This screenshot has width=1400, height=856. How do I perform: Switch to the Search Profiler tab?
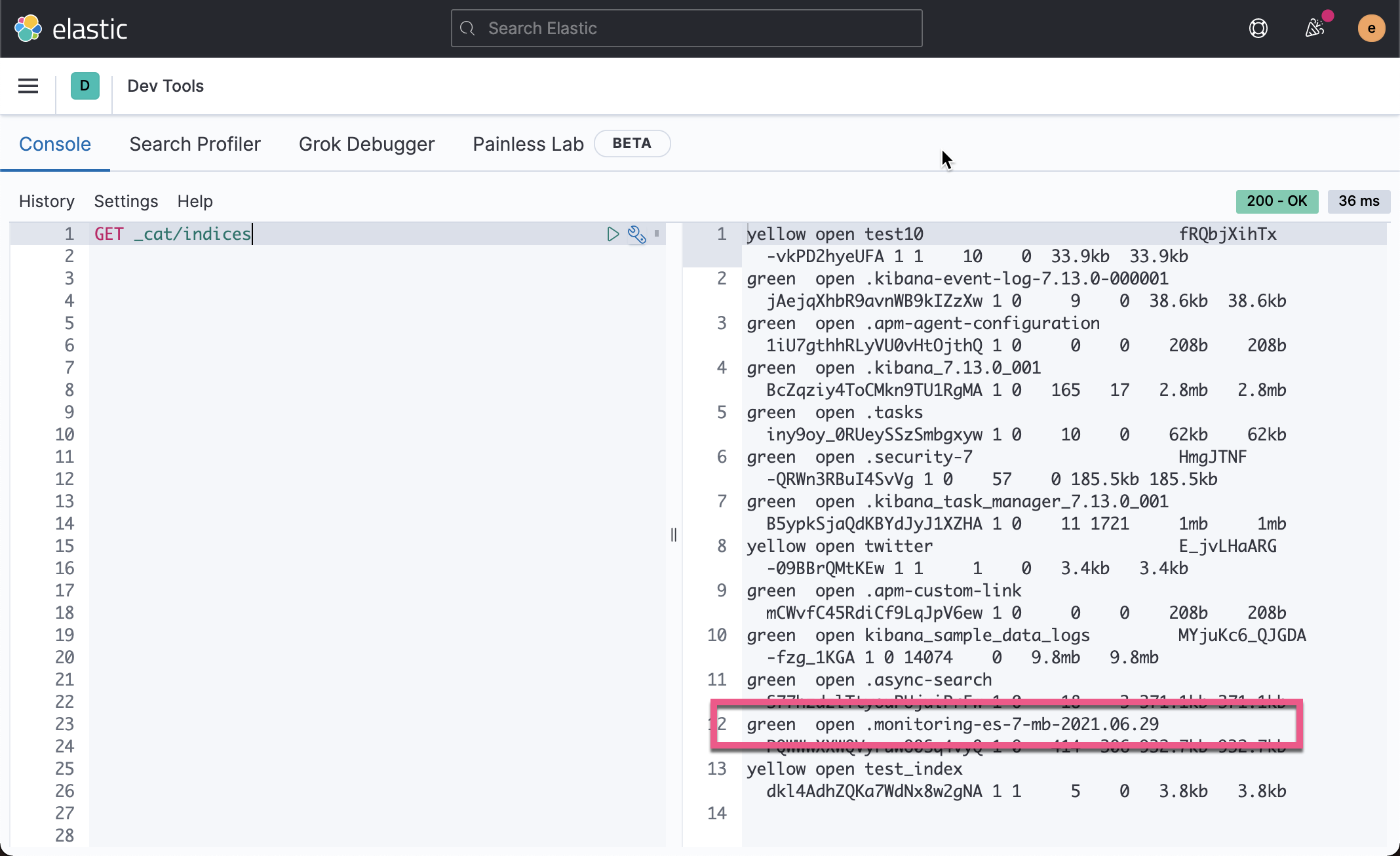(x=195, y=144)
